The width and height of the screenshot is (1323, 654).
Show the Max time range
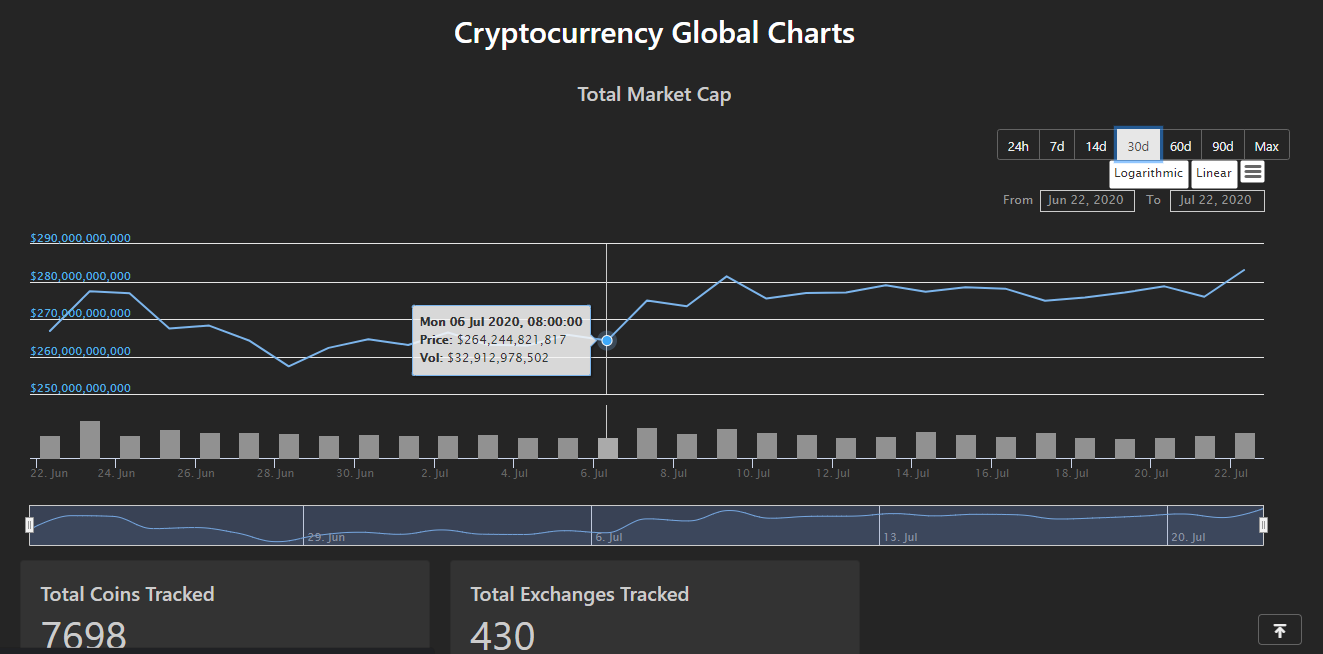[x=1267, y=146]
